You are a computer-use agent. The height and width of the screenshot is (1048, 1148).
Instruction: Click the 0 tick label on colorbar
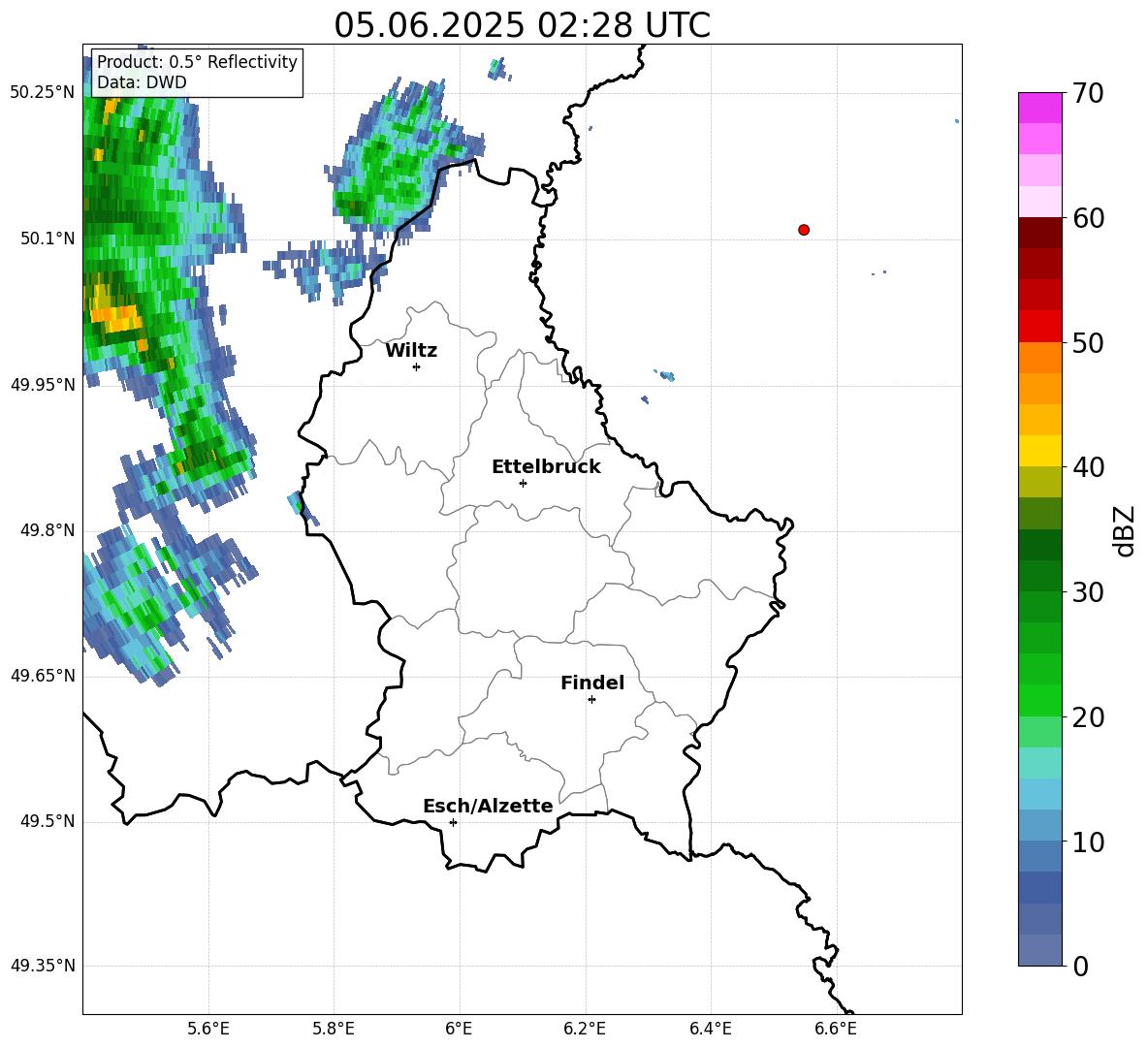click(1080, 966)
